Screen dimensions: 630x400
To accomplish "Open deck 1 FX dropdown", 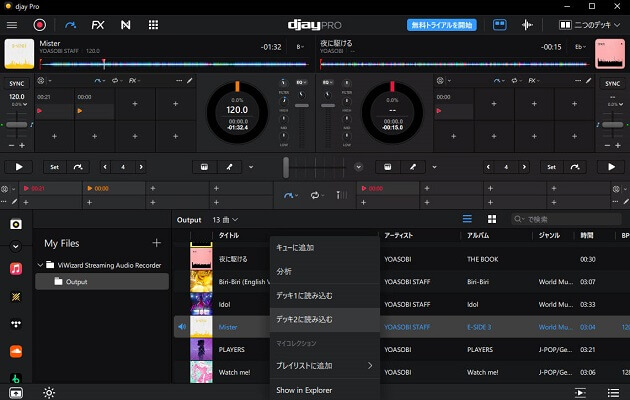I will pos(134,81).
